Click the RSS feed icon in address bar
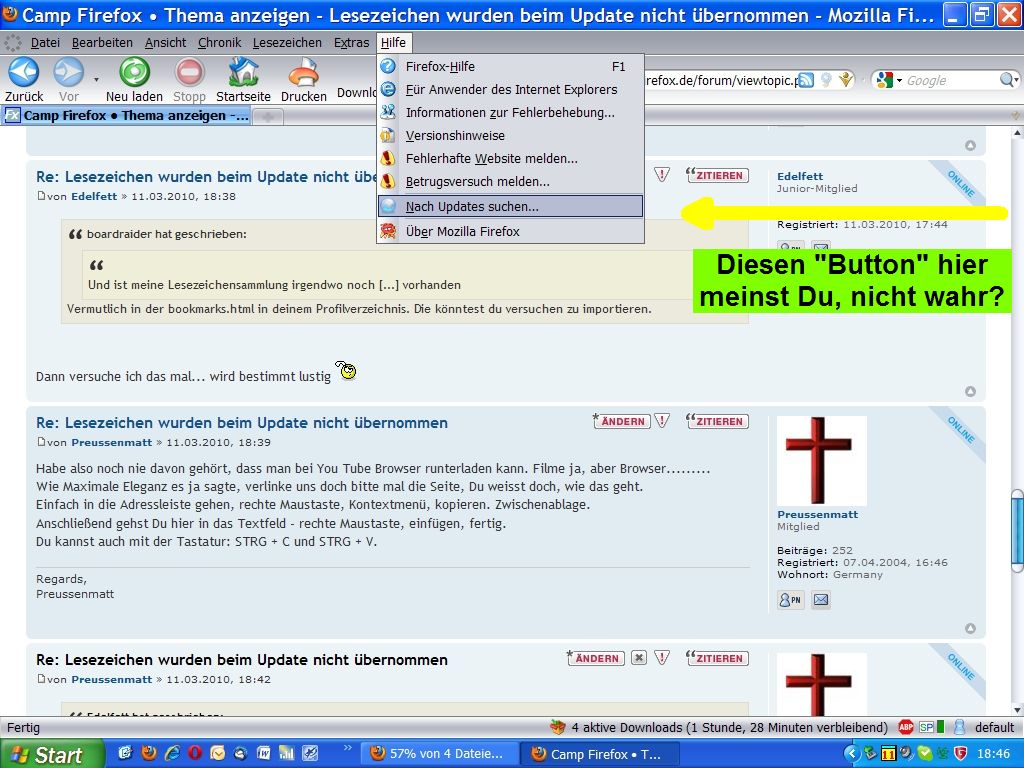 [805, 80]
